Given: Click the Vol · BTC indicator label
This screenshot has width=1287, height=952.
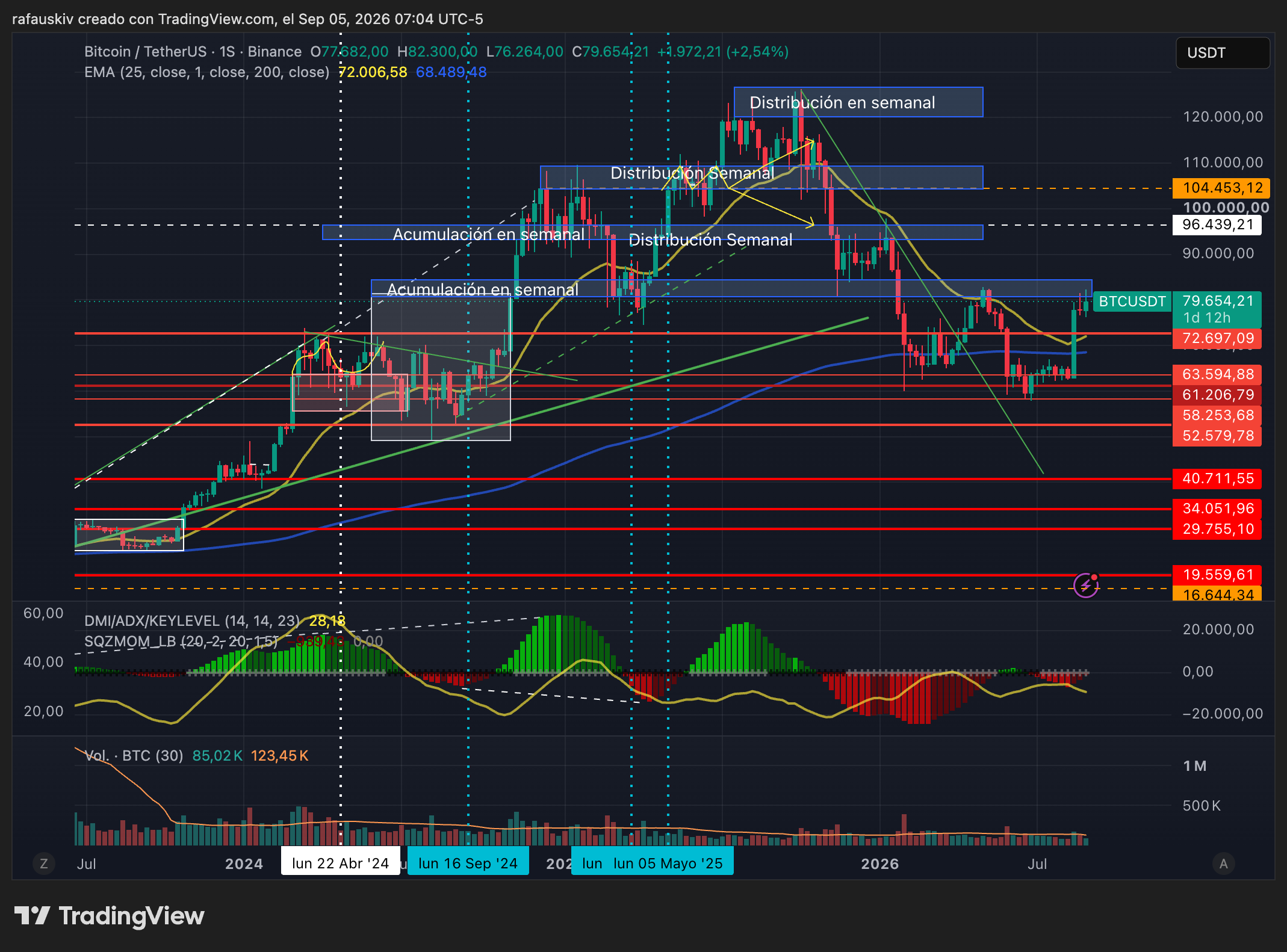Looking at the screenshot, I should 134,756.
